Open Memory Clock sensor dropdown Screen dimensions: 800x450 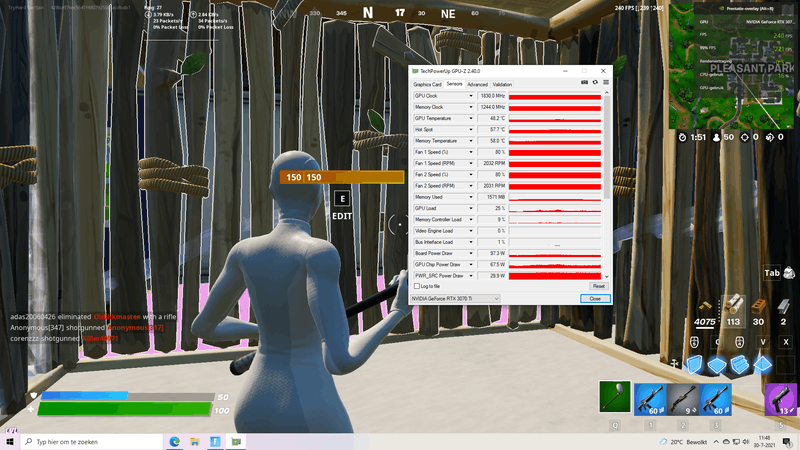point(470,107)
